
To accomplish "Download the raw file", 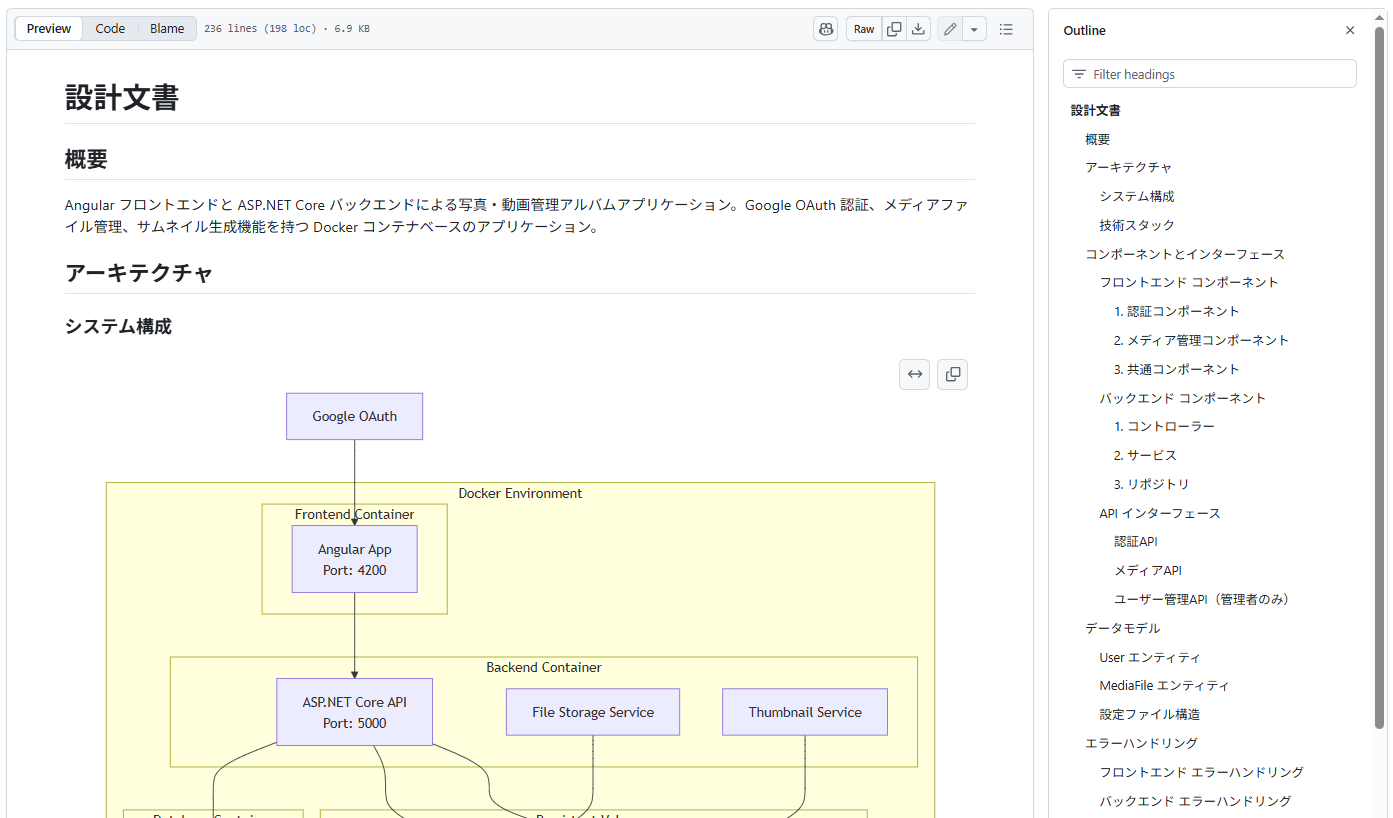I will click(918, 29).
